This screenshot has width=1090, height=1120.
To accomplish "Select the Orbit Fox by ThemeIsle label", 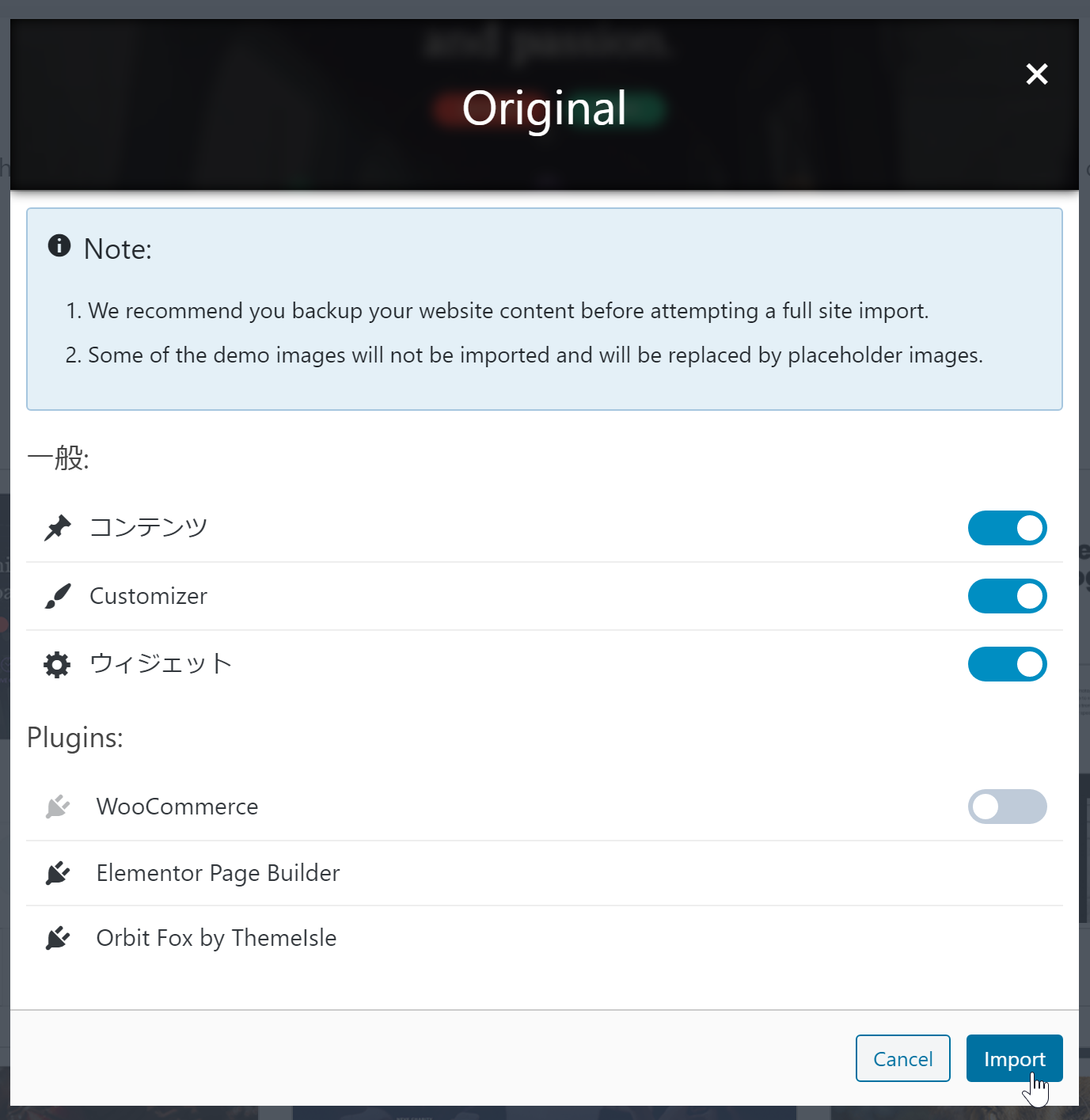I will pos(216,938).
